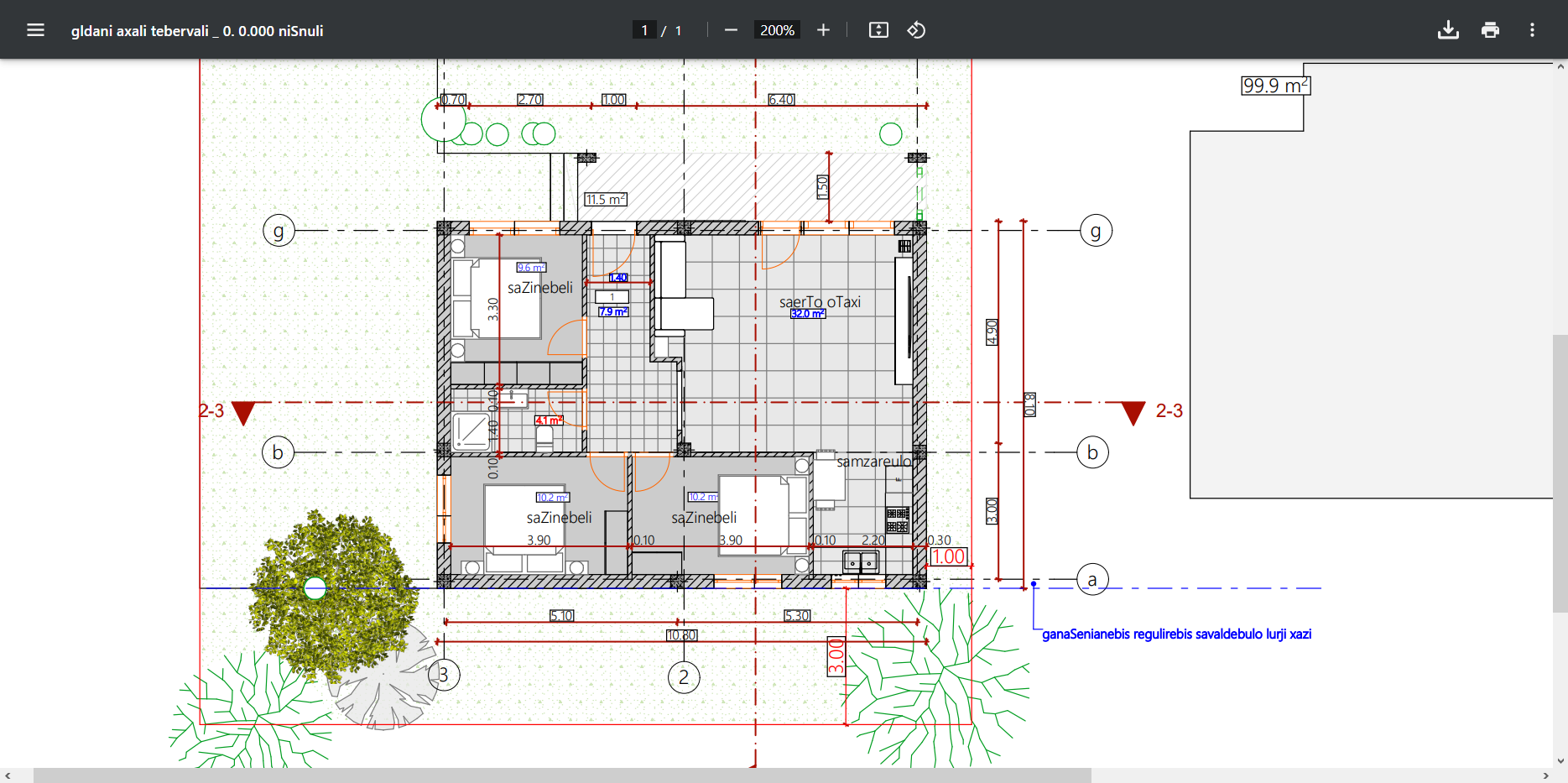The image size is (1568, 783).
Task: Click the '2.20' dimension label
Action: pos(873,540)
